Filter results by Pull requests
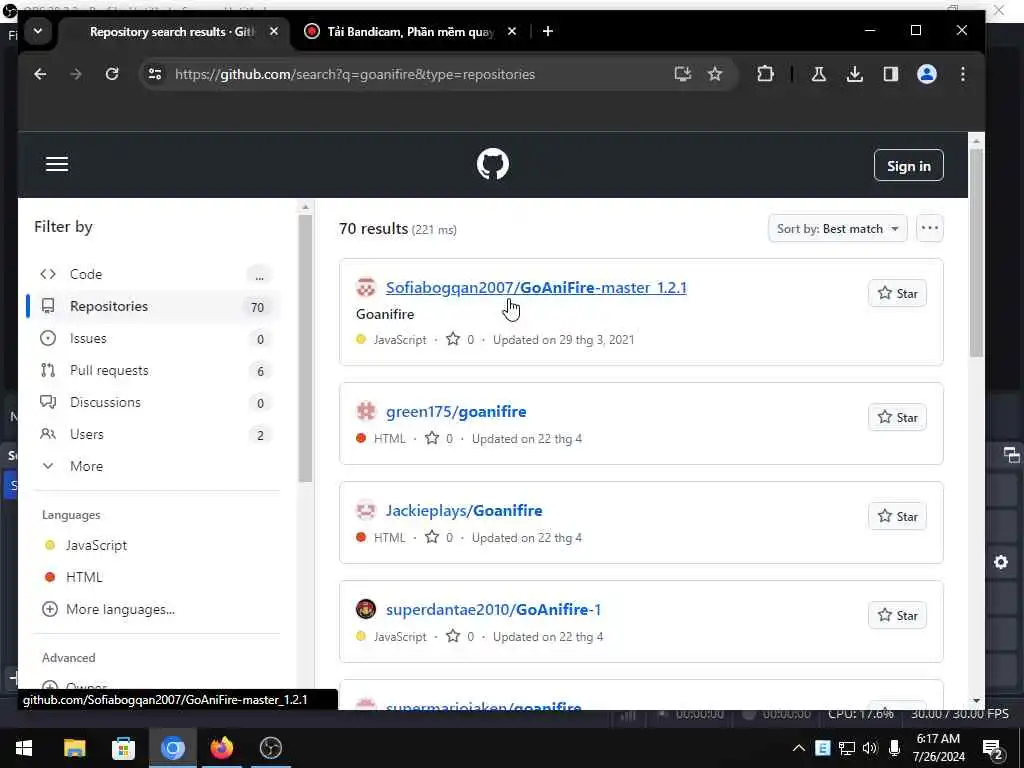The width and height of the screenshot is (1024, 768). (x=155, y=370)
